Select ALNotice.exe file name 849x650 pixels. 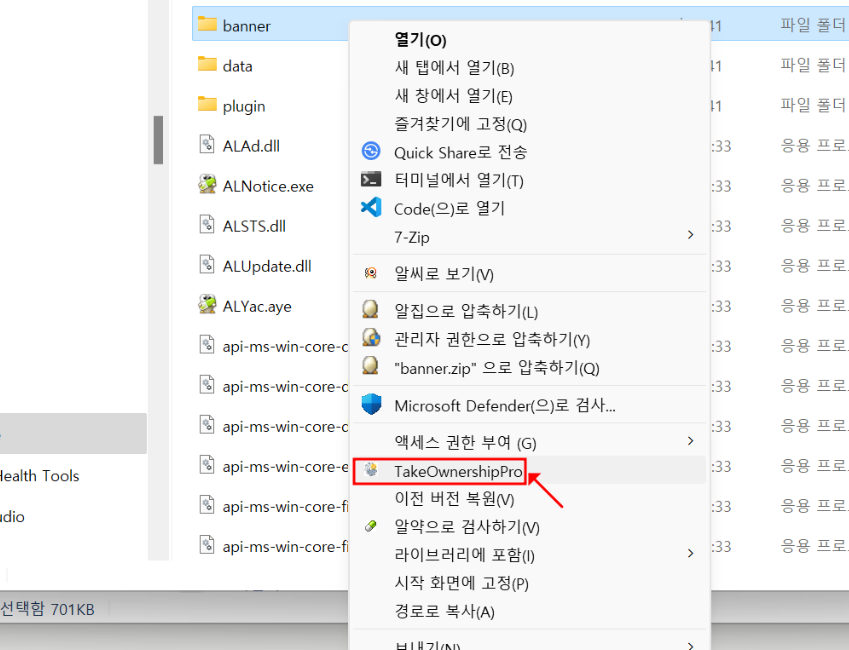click(268, 186)
